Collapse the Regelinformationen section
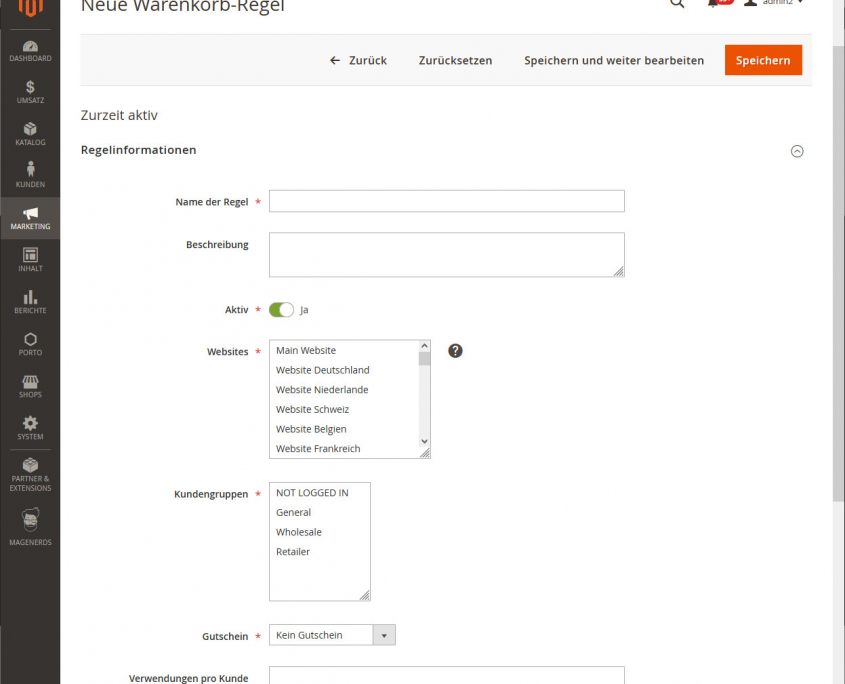The height and width of the screenshot is (684, 845). (797, 151)
